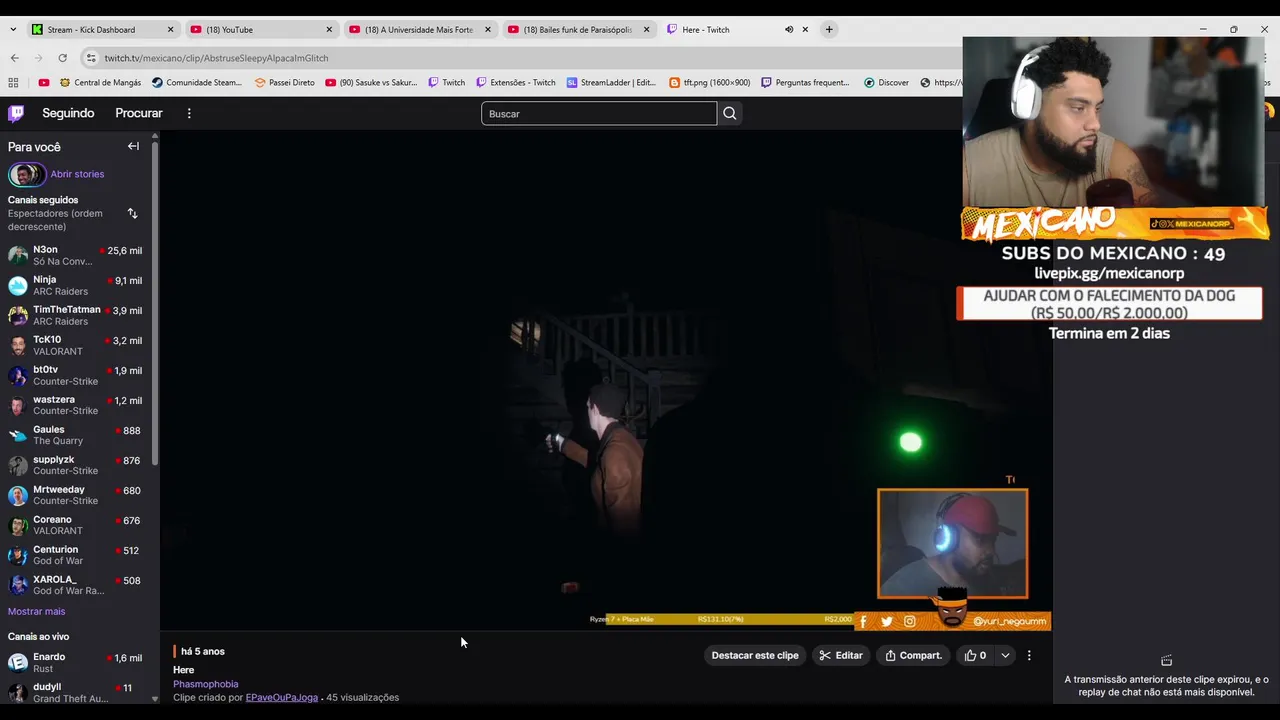Open the Chrome apps grid bookmark
1280x720 pixels.
point(13,83)
